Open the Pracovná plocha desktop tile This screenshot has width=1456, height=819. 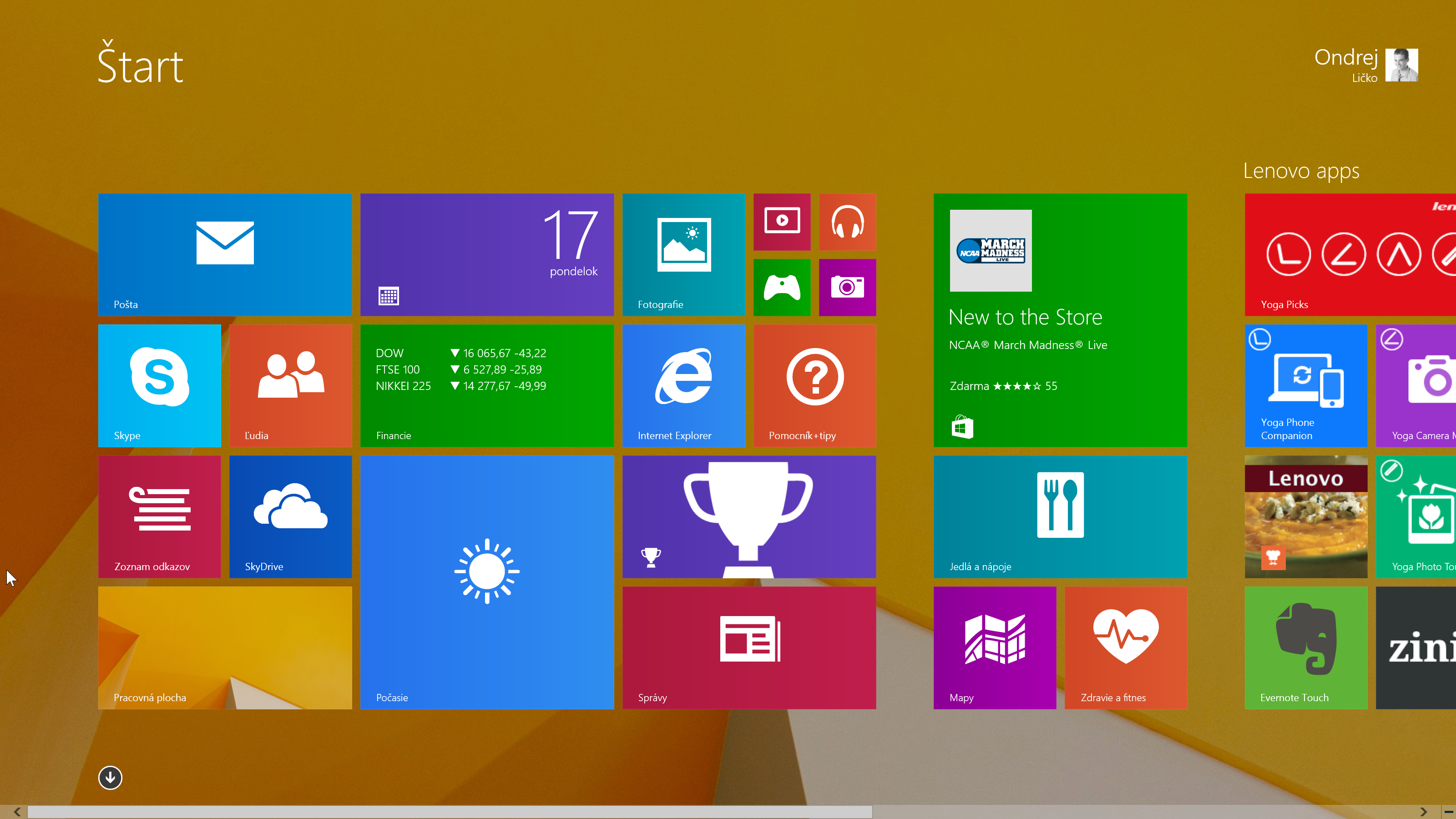coord(225,648)
